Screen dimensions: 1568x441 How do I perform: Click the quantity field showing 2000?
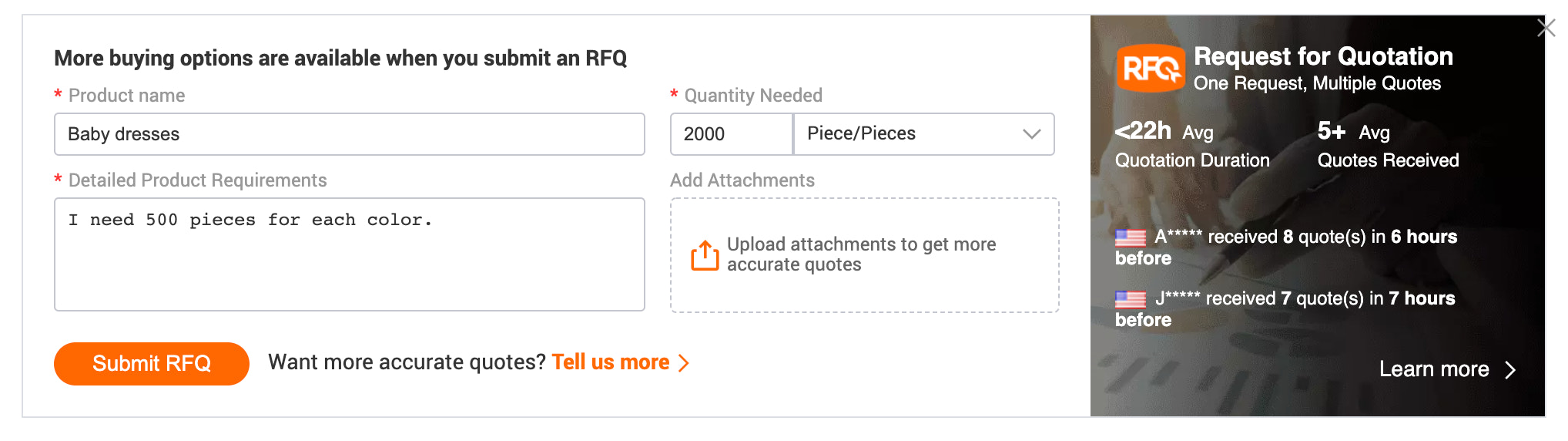coord(731,134)
